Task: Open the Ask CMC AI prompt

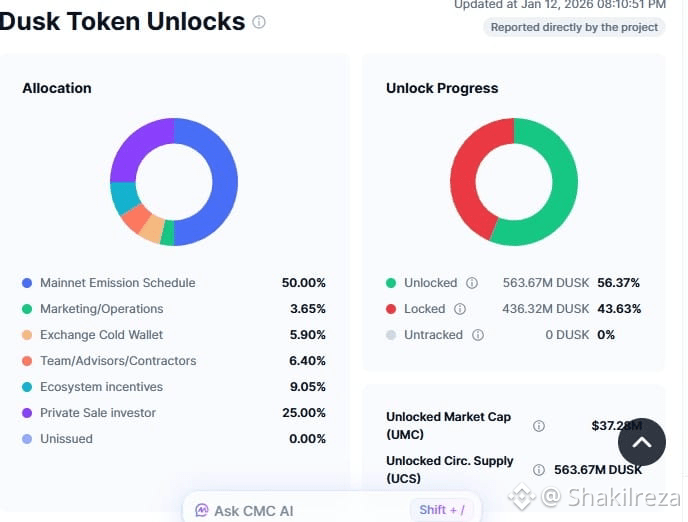Action: 254,510
